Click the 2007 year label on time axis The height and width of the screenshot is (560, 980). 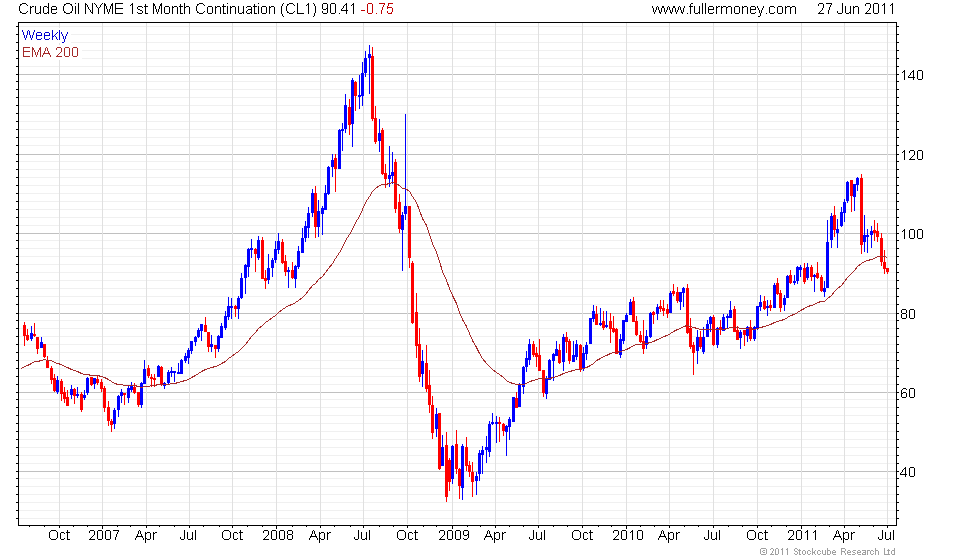(x=104, y=536)
